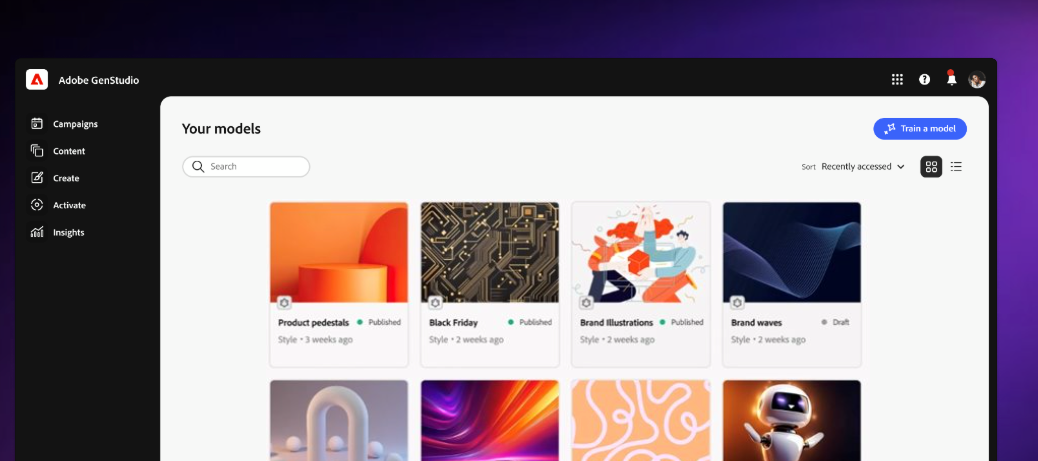Click Draft status on Brand waves
Screen dimensions: 1038x461
835,322
